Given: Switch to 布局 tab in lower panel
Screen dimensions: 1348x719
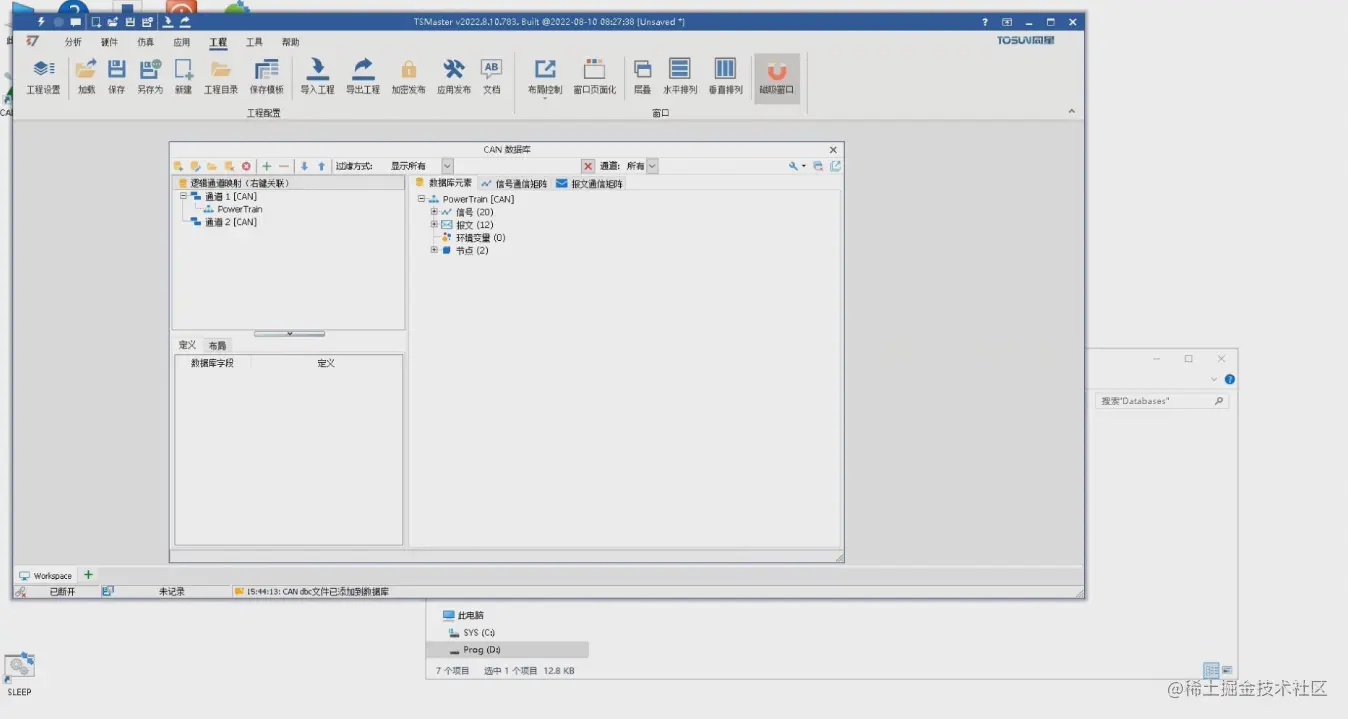Looking at the screenshot, I should point(217,345).
